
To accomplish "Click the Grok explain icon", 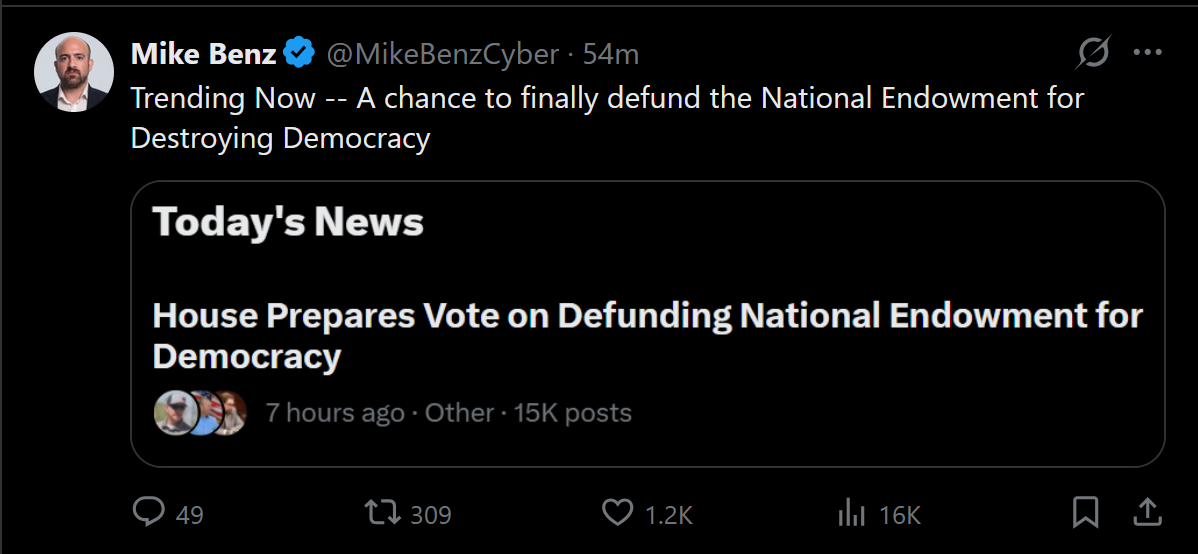I will click(1094, 53).
